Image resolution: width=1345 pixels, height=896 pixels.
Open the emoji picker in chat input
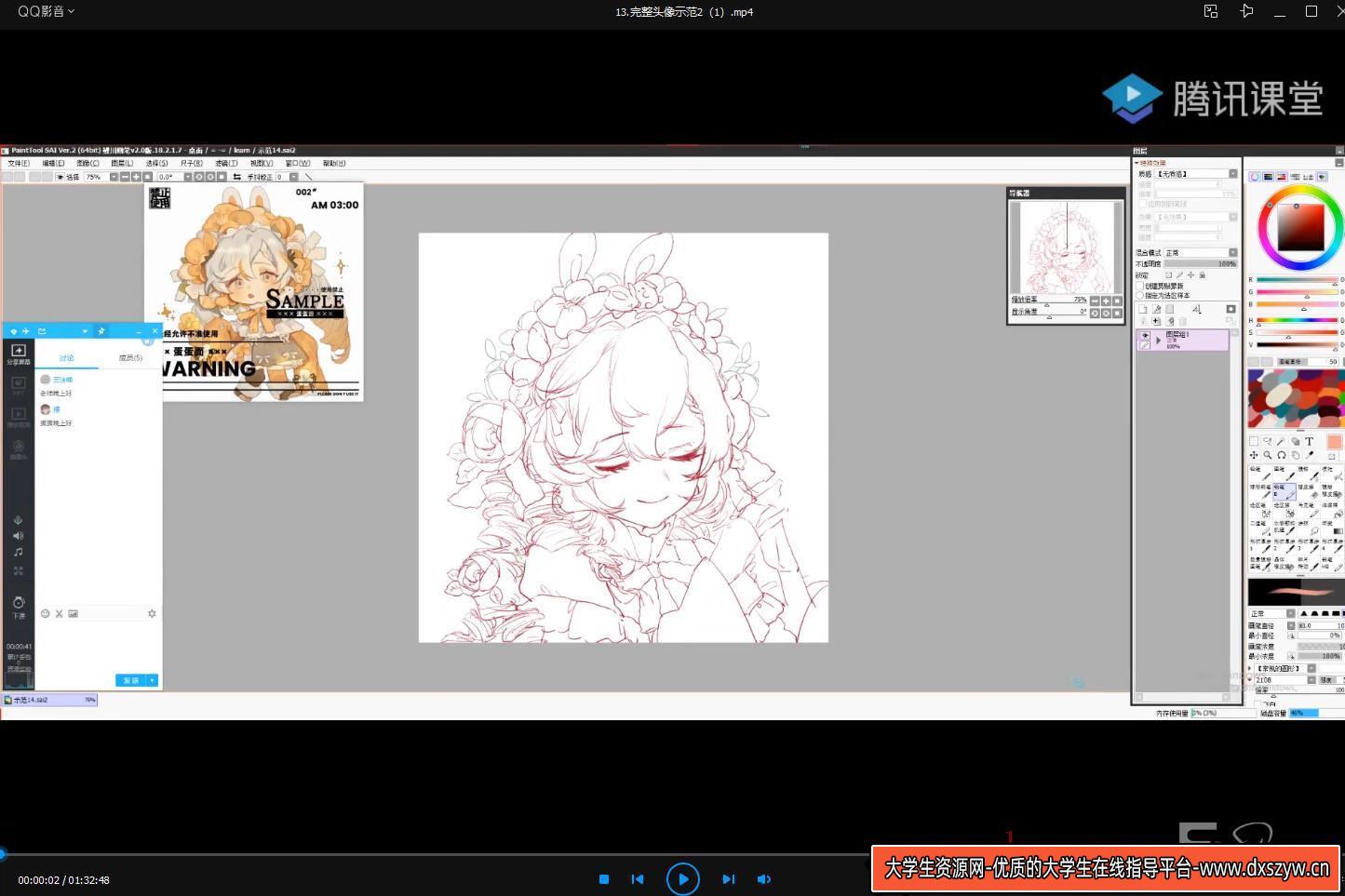pos(45,613)
